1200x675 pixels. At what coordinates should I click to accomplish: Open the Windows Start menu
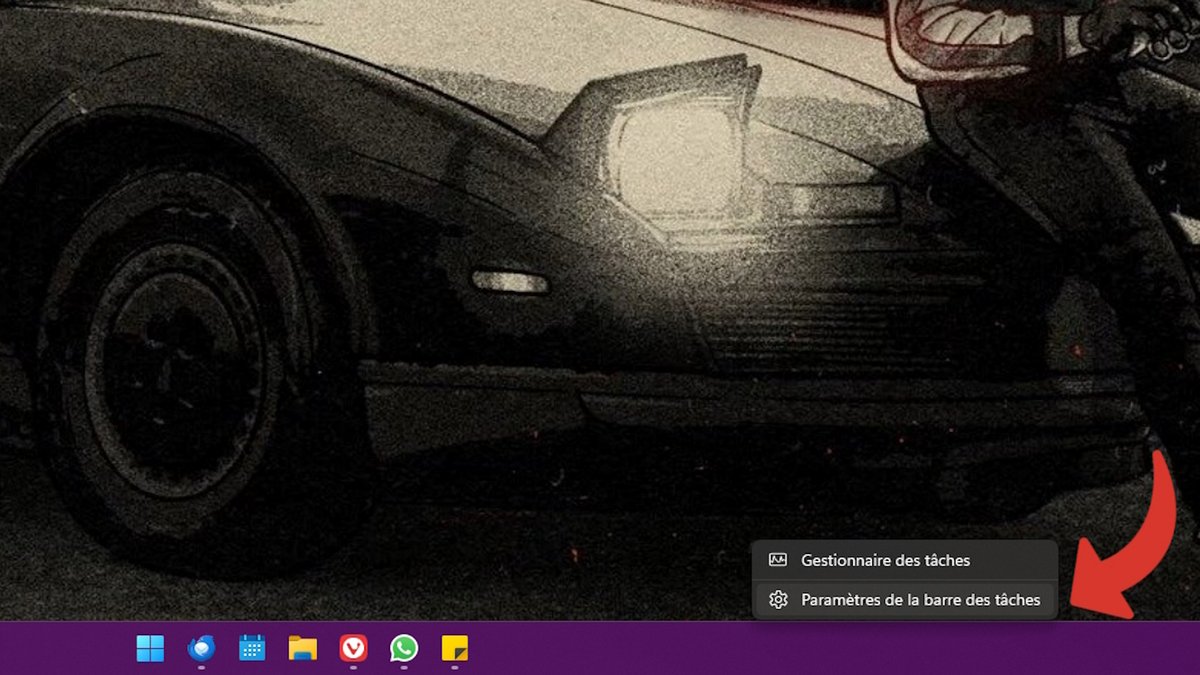tap(150, 649)
